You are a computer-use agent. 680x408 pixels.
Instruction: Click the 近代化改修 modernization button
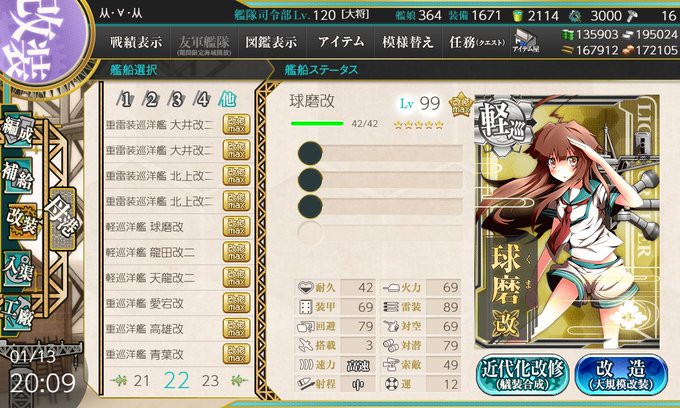point(523,375)
